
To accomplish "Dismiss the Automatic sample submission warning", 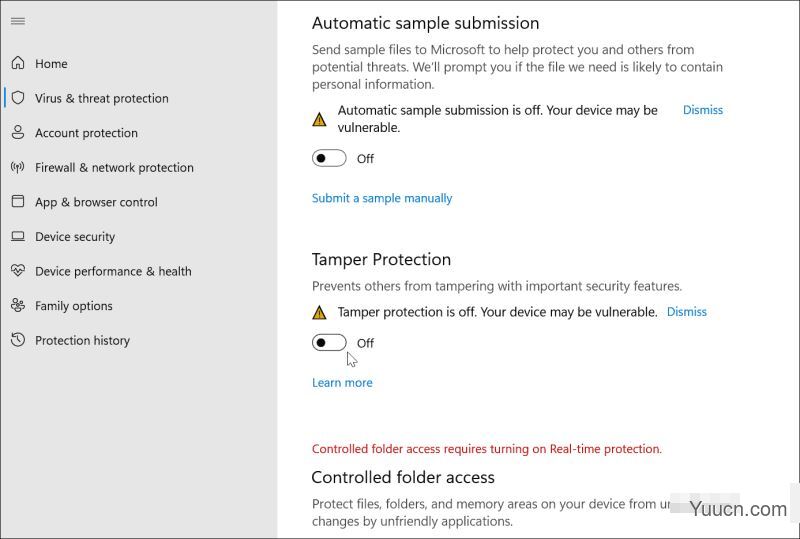I will (703, 110).
